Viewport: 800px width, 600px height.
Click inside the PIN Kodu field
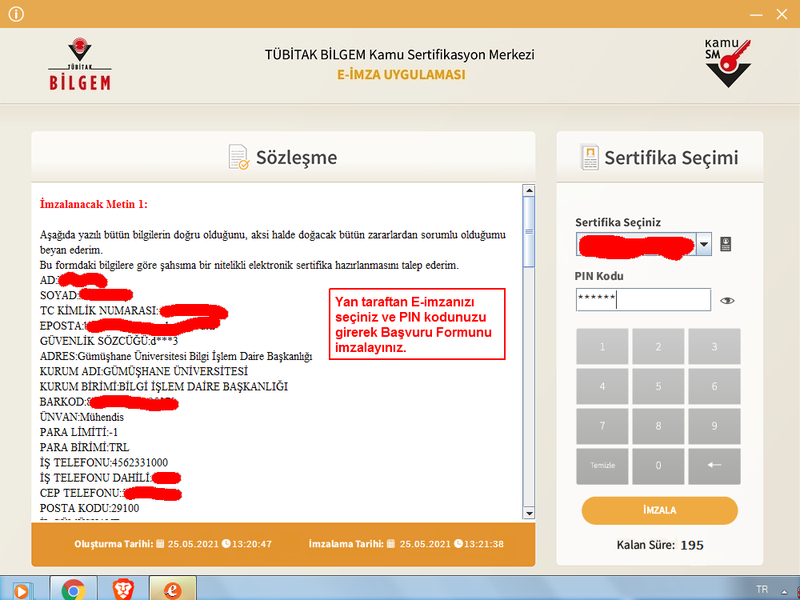[660, 299]
